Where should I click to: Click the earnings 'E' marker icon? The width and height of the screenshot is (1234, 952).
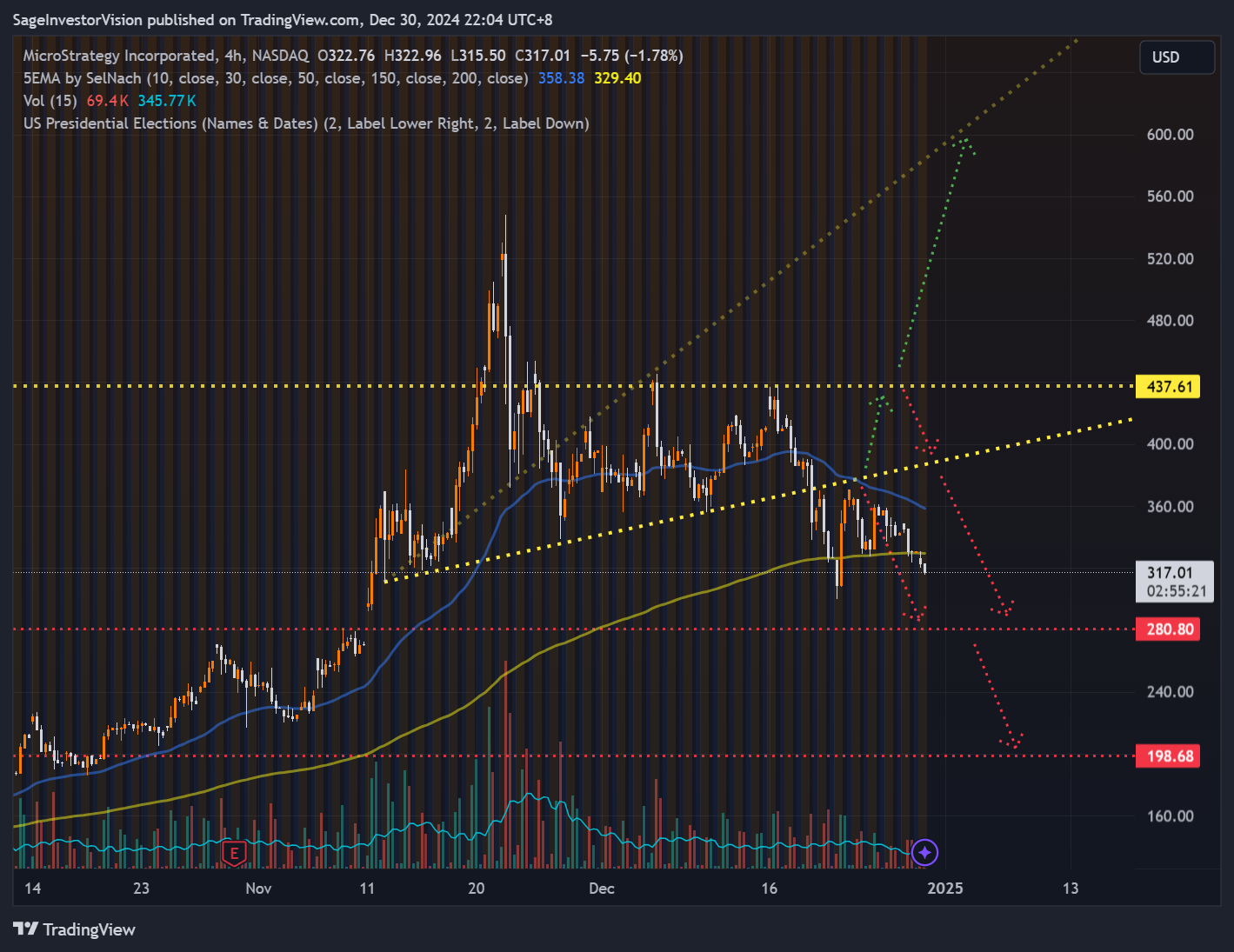click(234, 854)
